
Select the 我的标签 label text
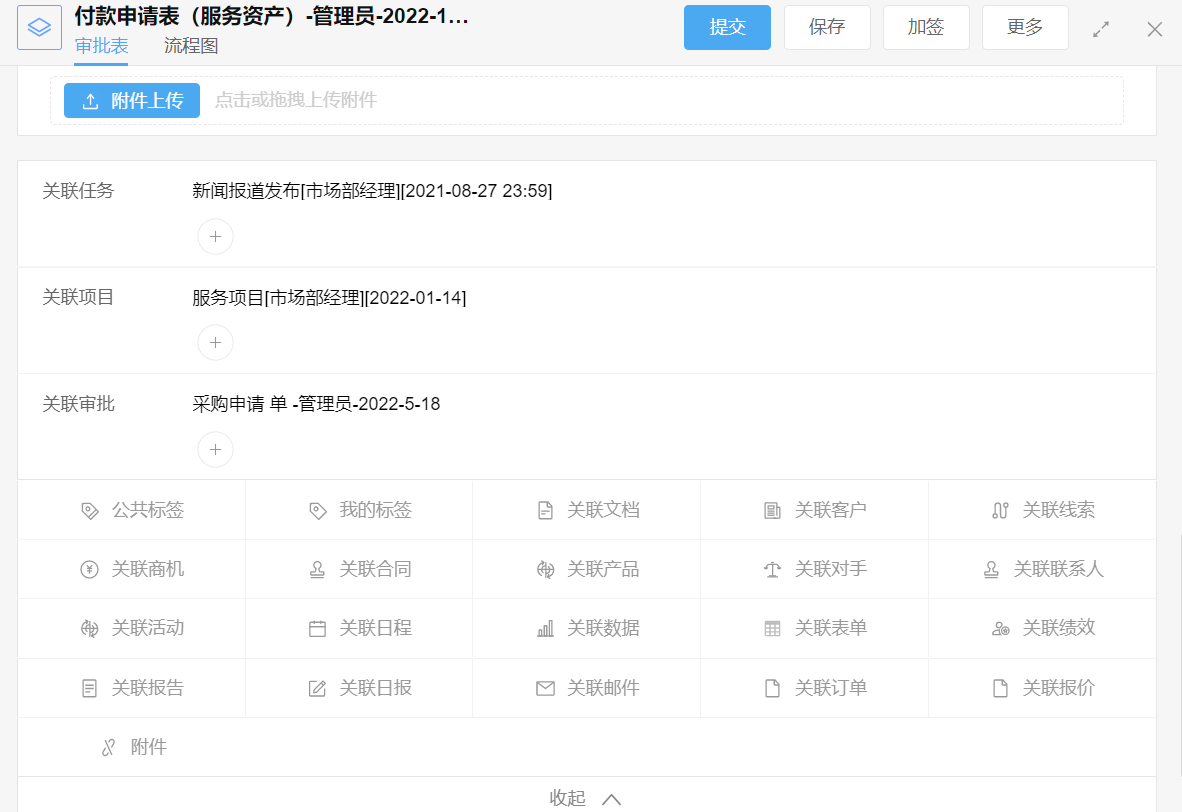pyautogui.click(x=375, y=511)
